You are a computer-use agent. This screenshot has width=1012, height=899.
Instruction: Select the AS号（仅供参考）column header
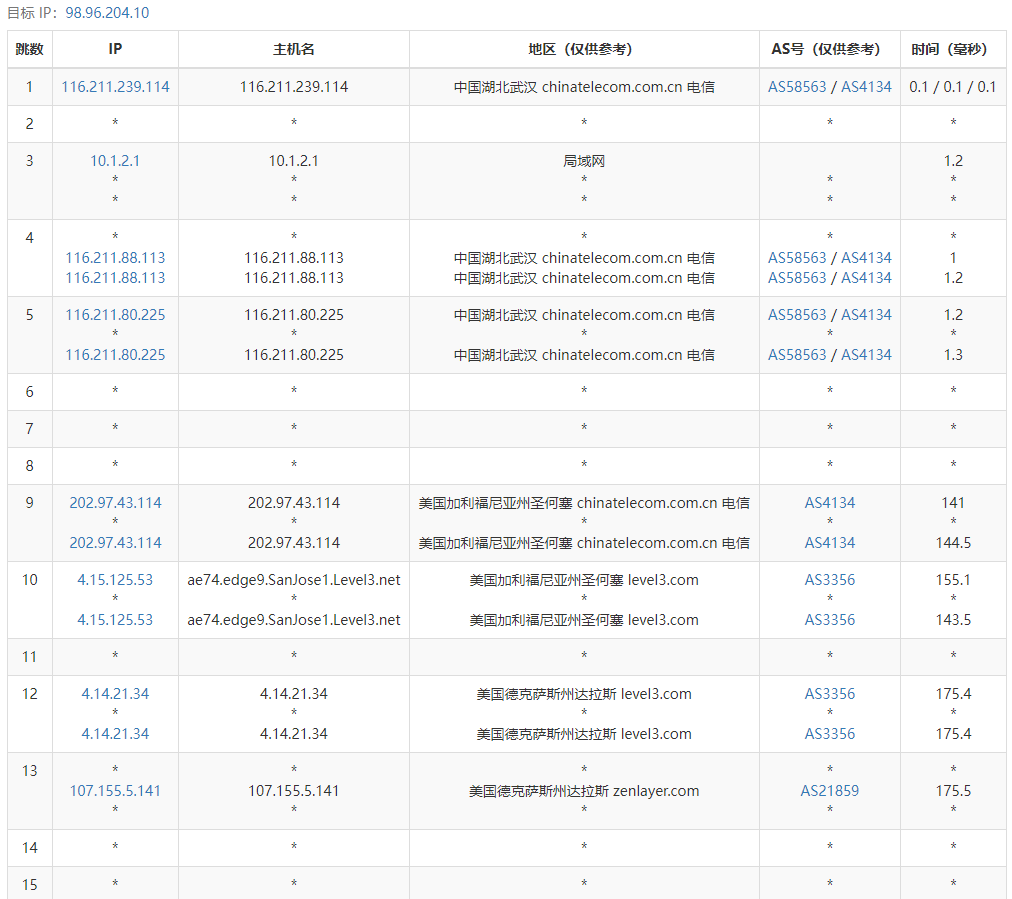(x=830, y=49)
